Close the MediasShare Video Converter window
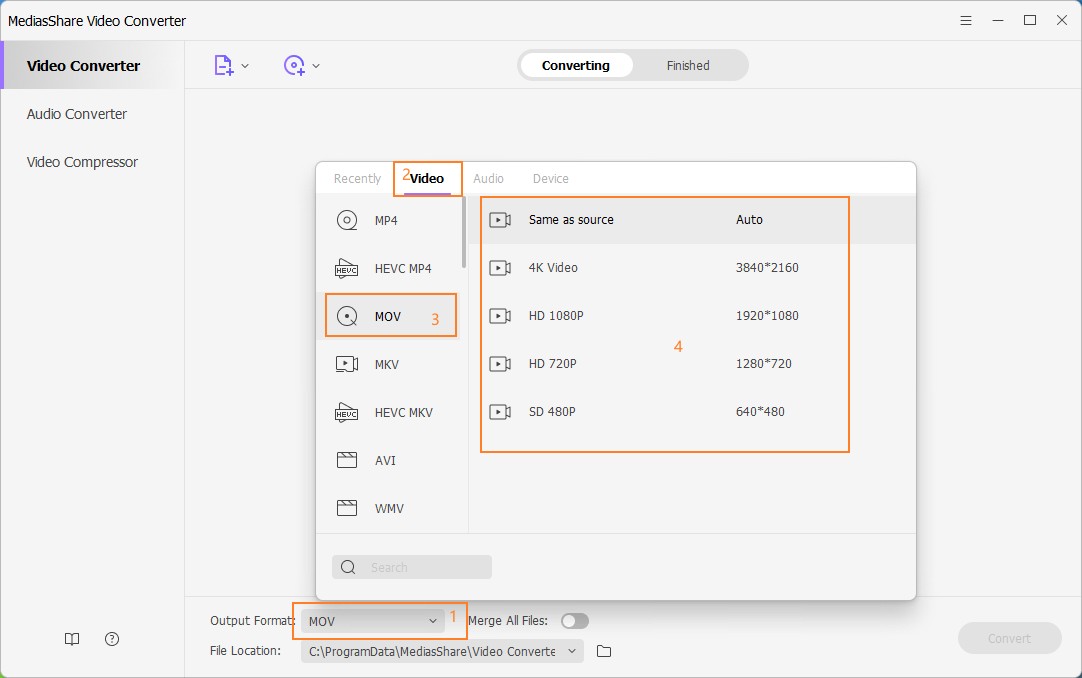The image size is (1082, 678). pos(1062,20)
